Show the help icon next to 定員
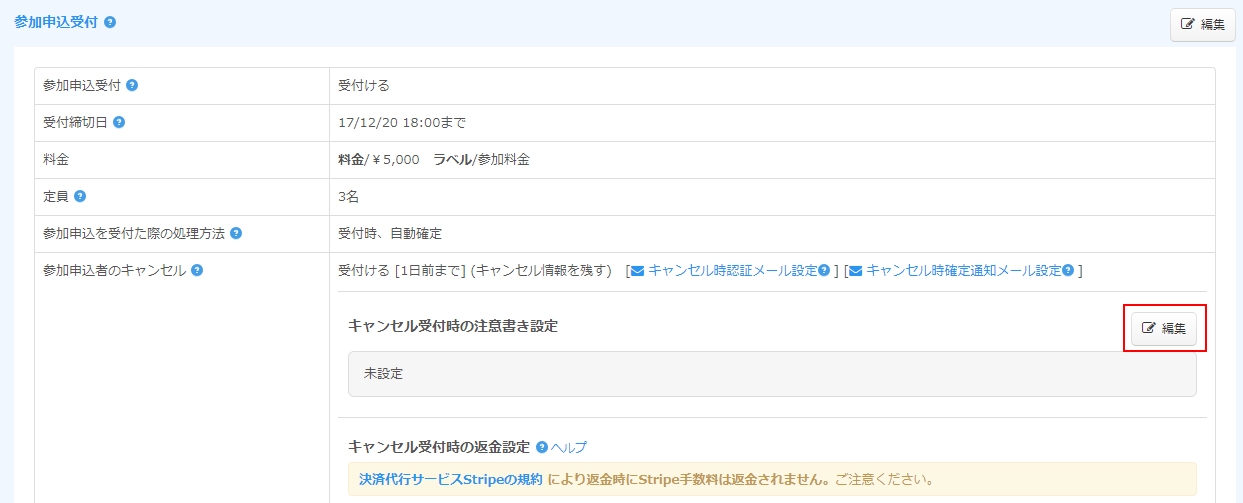This screenshot has width=1243, height=503. coord(80,197)
